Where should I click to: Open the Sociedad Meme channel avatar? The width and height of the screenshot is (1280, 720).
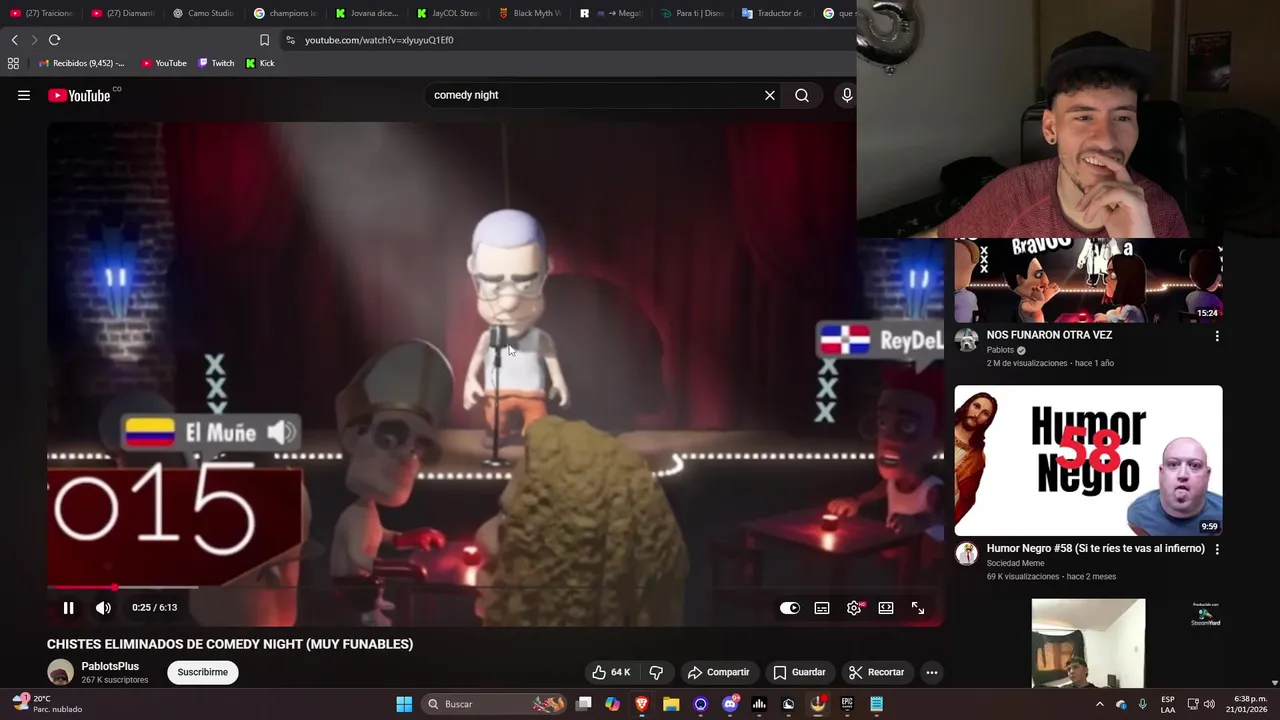click(x=966, y=554)
